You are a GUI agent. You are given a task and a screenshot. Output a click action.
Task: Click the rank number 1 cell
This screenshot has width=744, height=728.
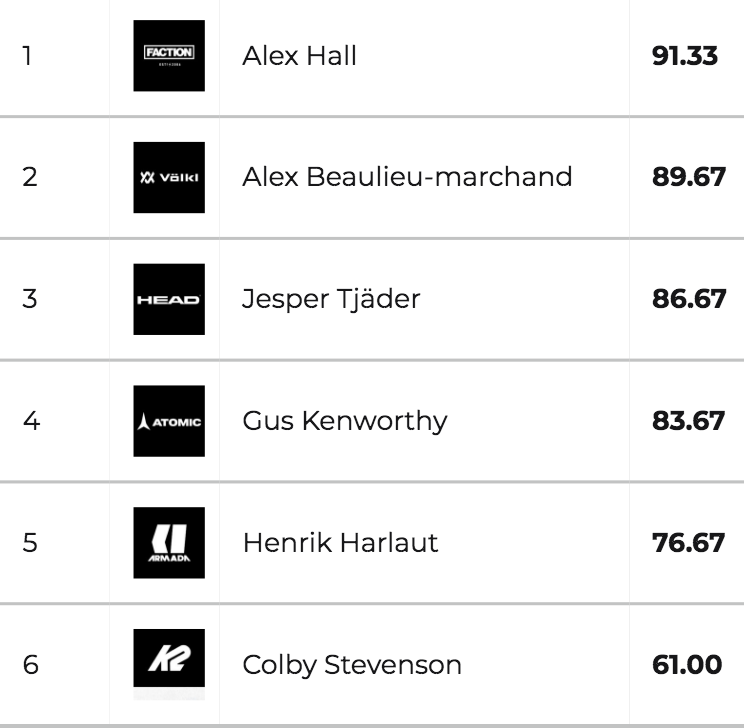coord(28,56)
